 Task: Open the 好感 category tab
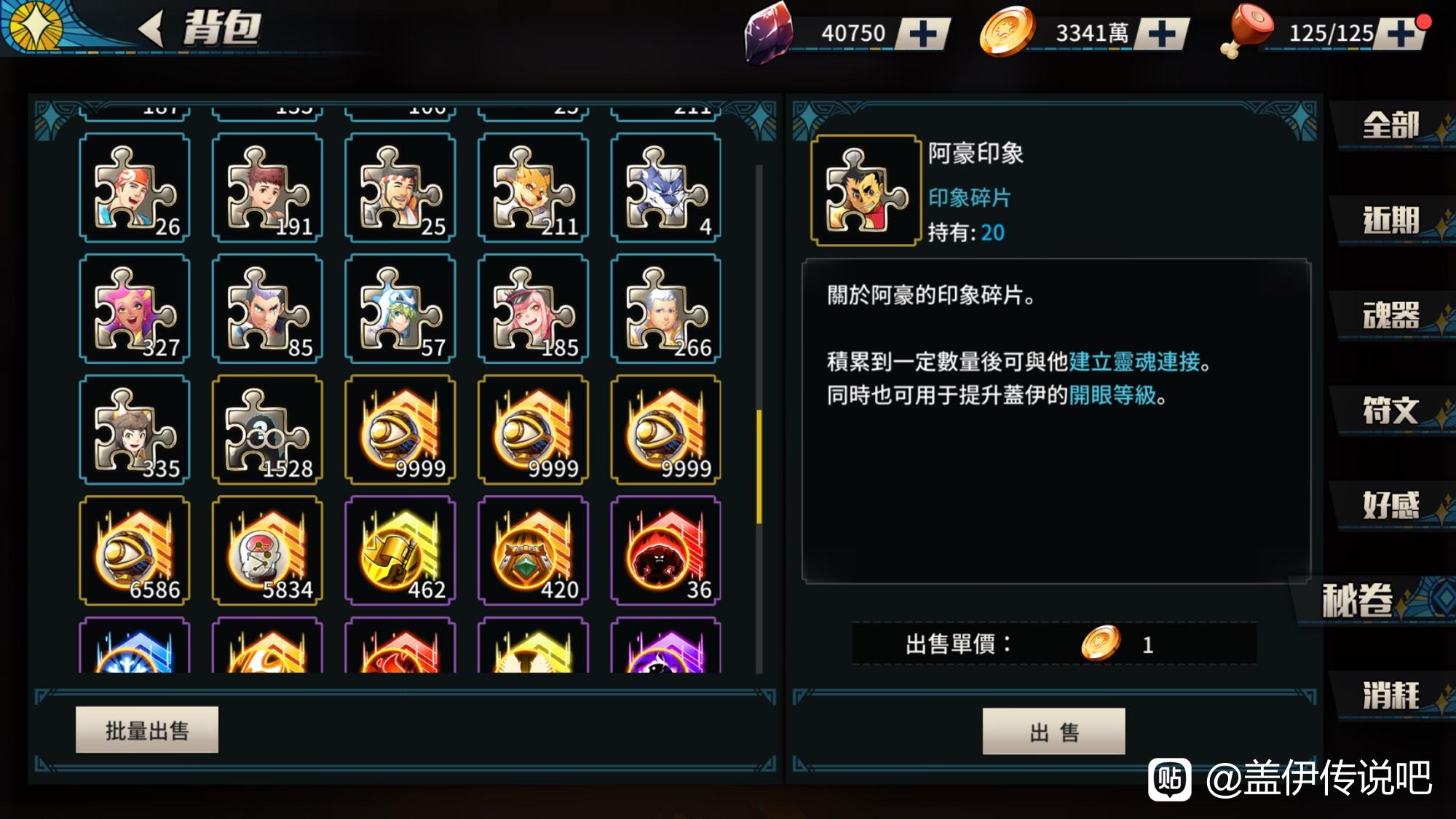(1392, 505)
